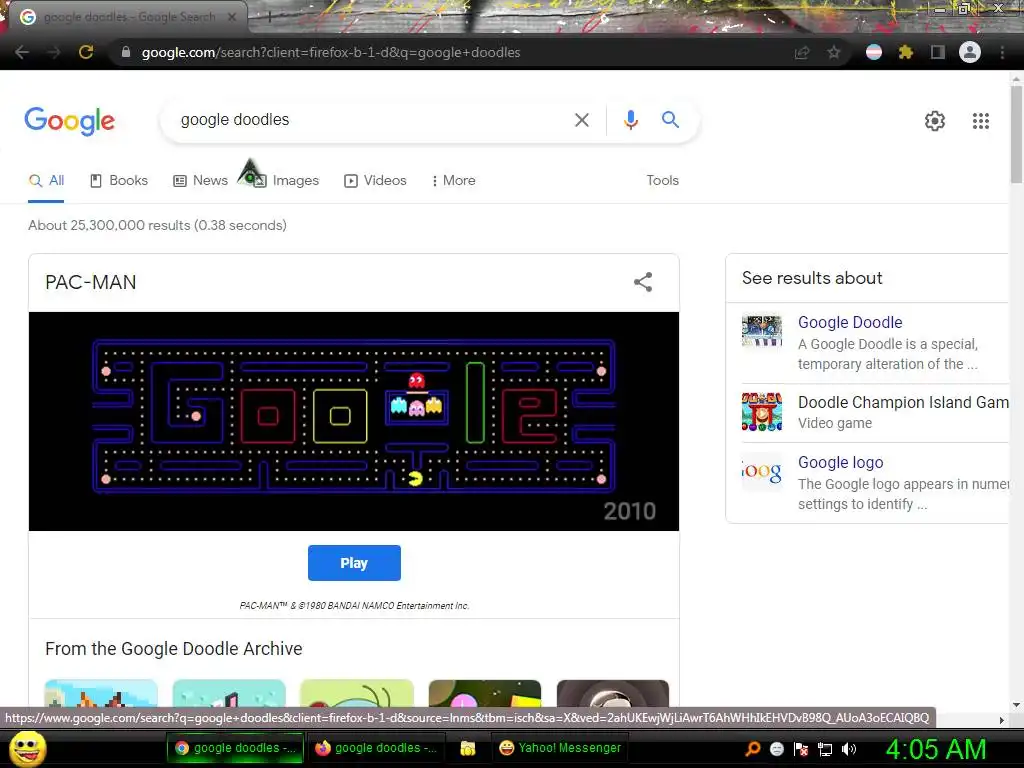Screen dimensions: 1024x768
Task: Open the Google Doodle result link
Action: click(x=850, y=322)
